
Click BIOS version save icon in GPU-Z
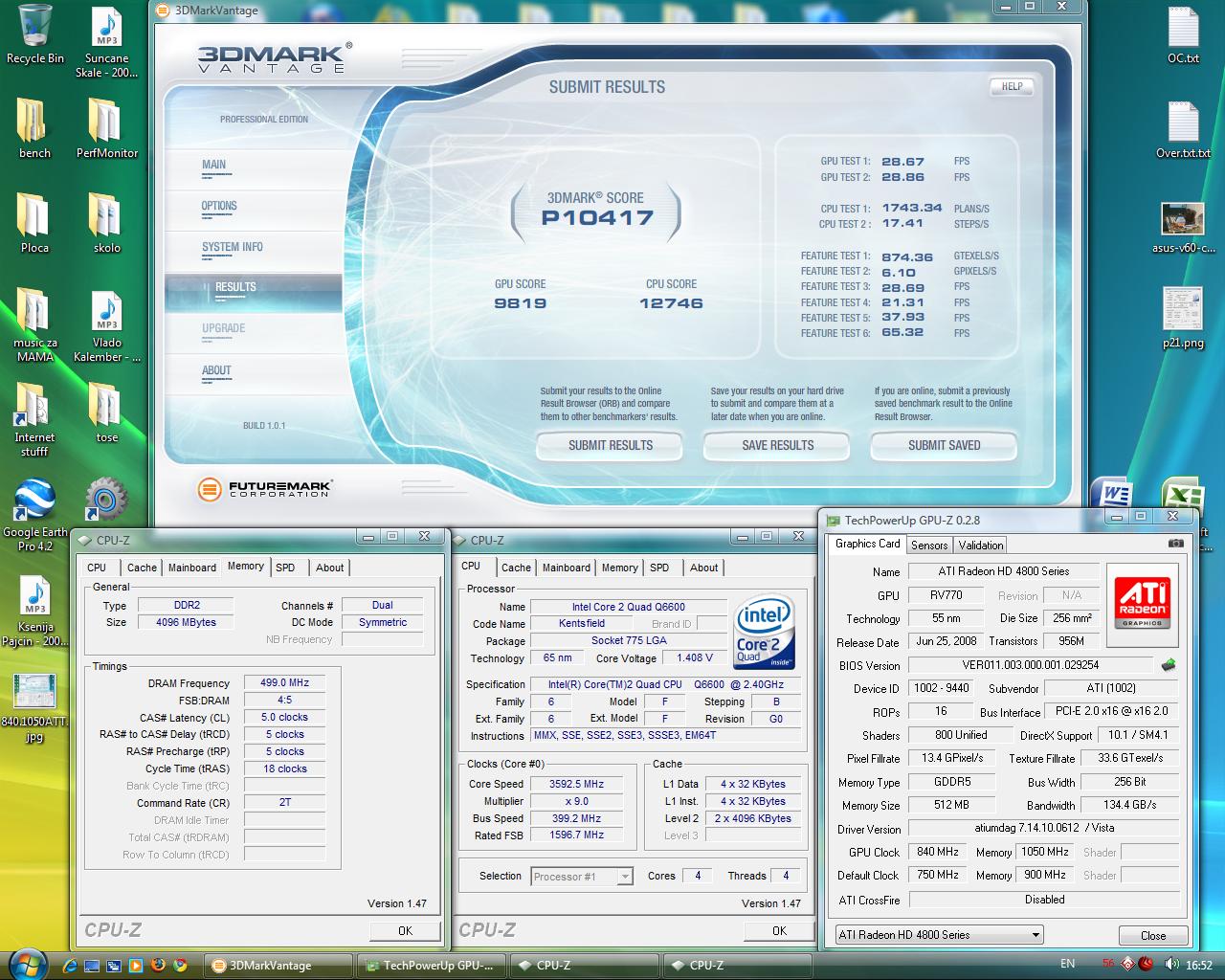(1168, 664)
